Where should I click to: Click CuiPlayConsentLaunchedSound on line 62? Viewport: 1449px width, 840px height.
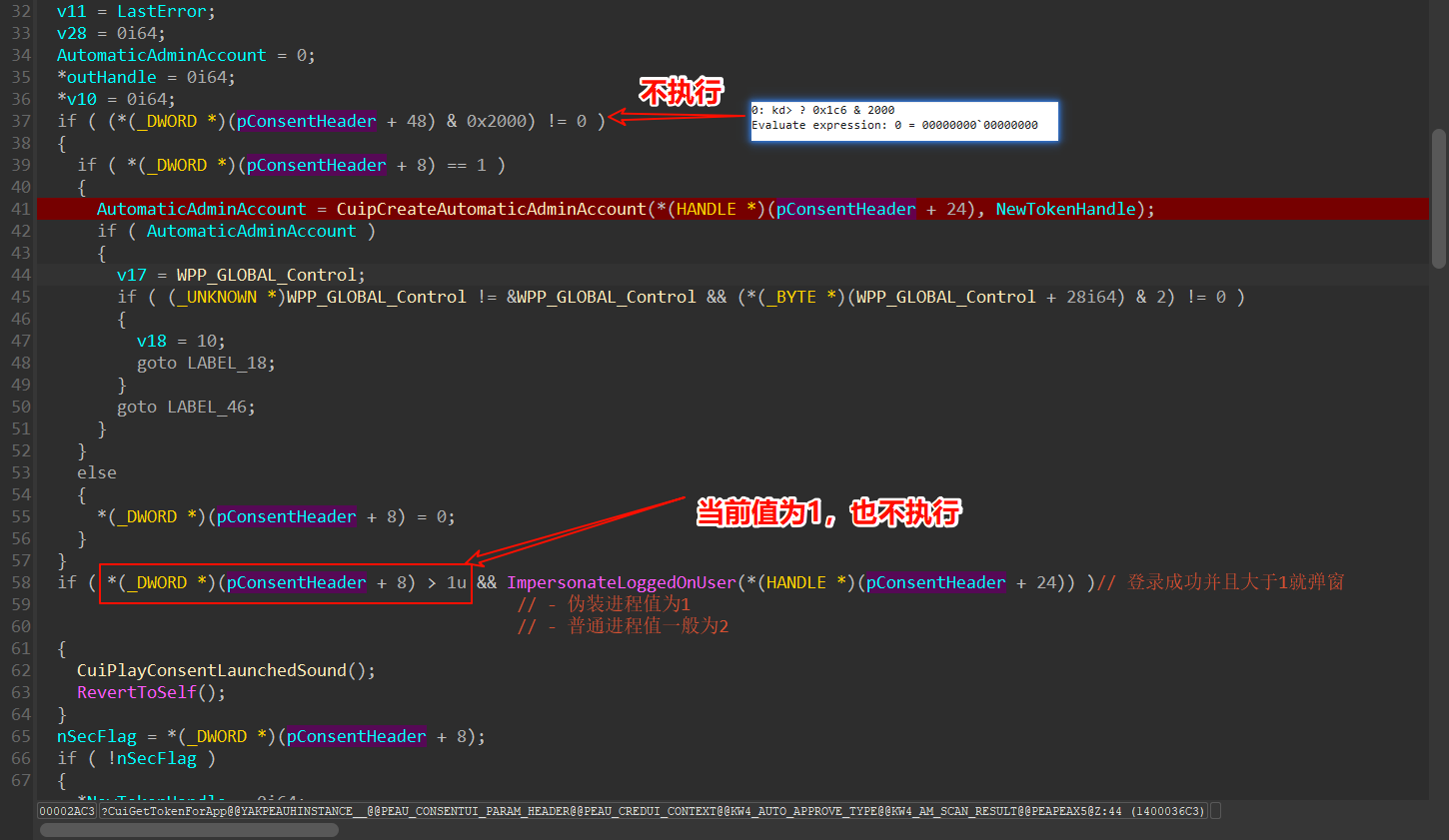coord(211,670)
